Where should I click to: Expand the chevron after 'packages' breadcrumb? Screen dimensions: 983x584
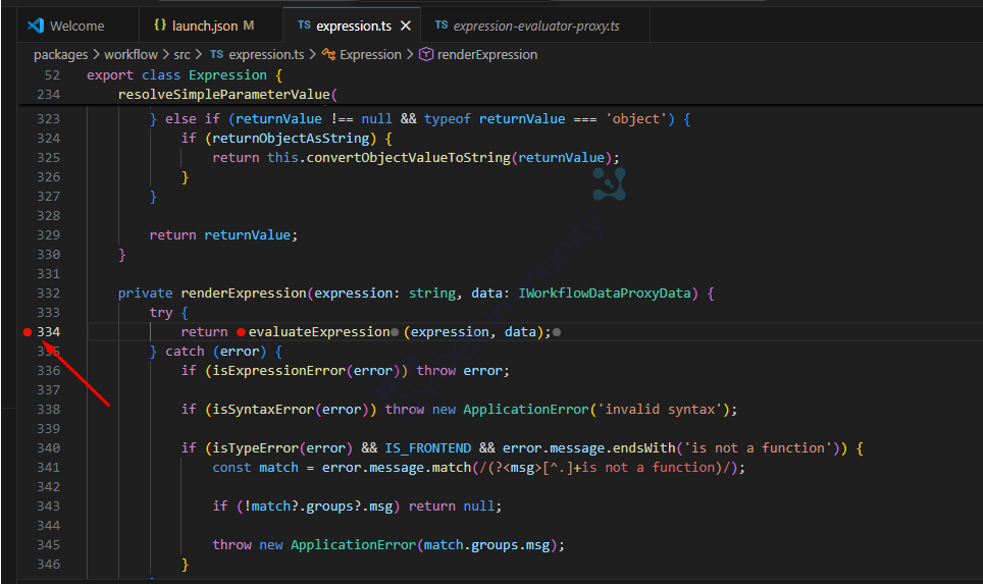click(97, 55)
